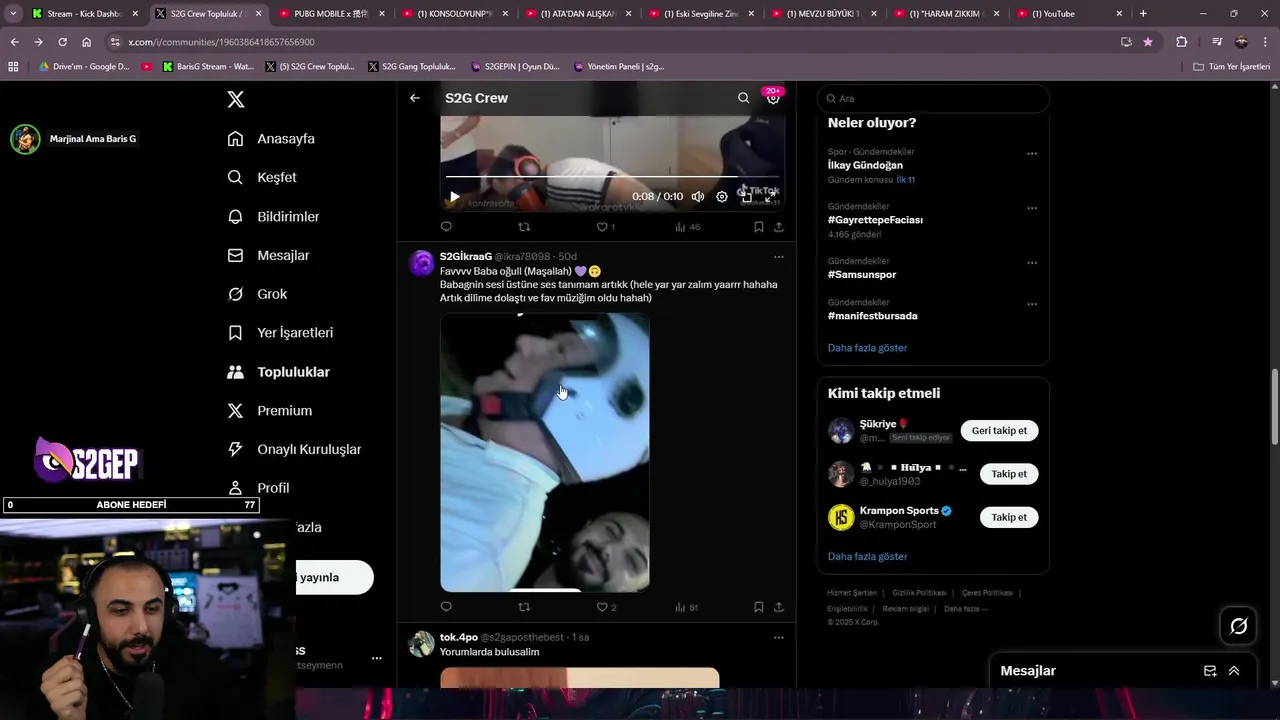The image size is (1280, 720).
Task: Compose a new message in the Mesajlar dock
Action: tap(1210, 671)
